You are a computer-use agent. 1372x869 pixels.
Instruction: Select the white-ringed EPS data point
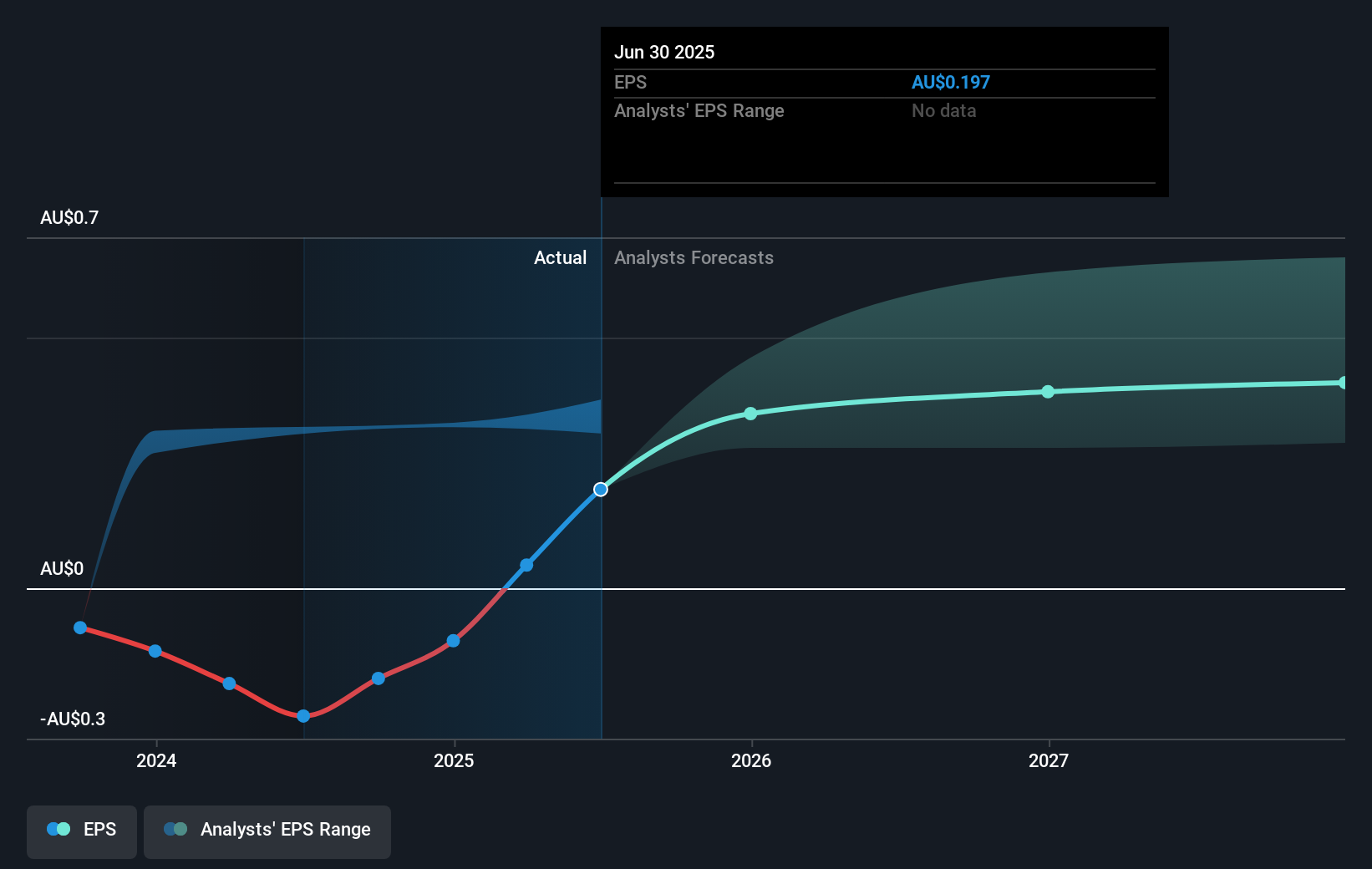click(600, 490)
